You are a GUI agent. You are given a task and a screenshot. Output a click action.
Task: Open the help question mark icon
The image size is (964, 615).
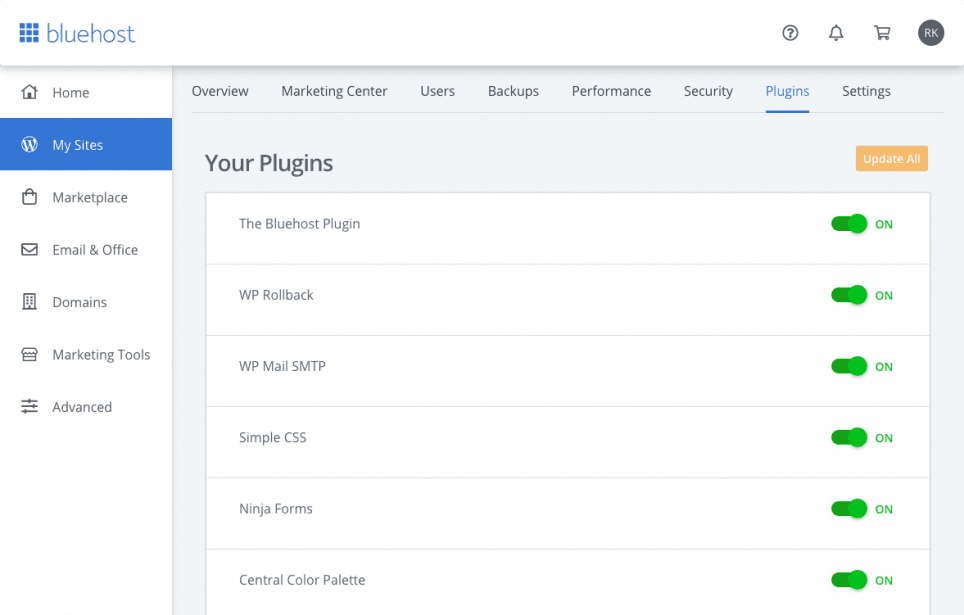pyautogui.click(x=790, y=33)
